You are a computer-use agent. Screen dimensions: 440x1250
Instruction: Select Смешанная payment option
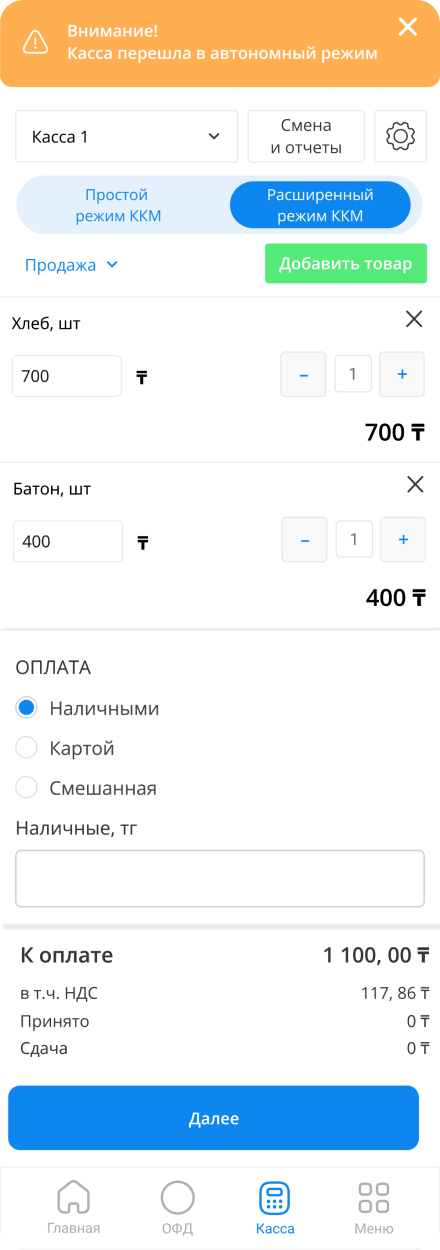87,788
